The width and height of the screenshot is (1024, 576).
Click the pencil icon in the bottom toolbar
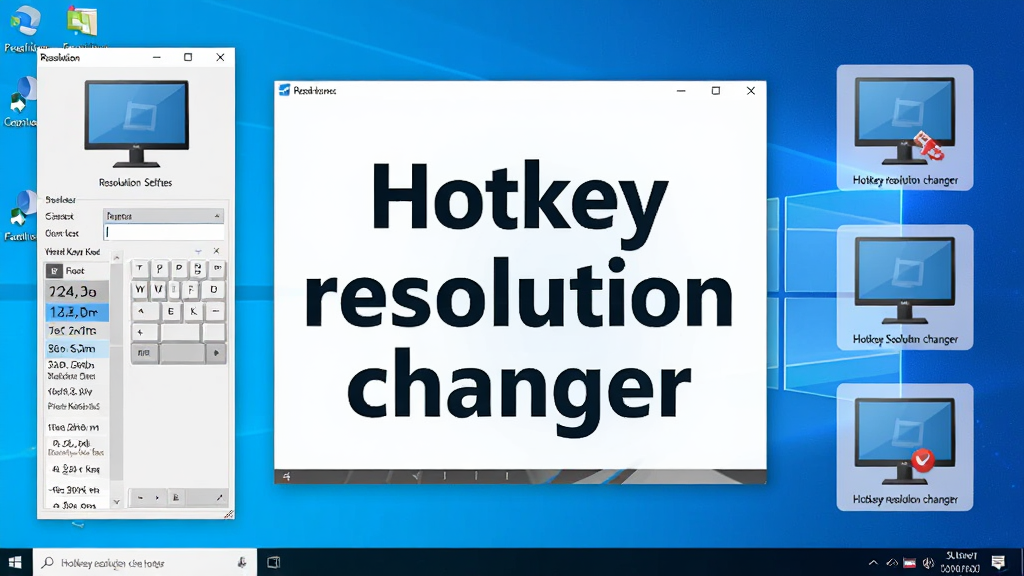tap(219, 498)
